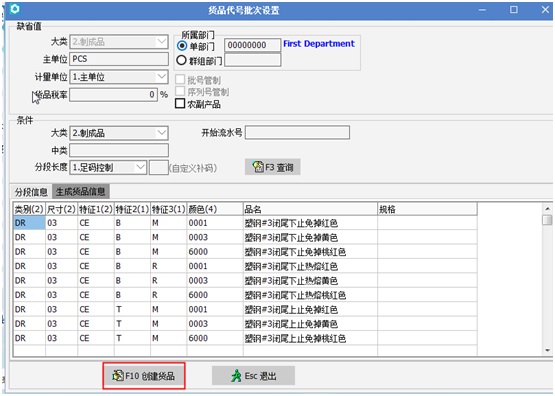Close the 货品代号批次设置 window
Screen dimensions: 555x396
(x=545, y=10)
